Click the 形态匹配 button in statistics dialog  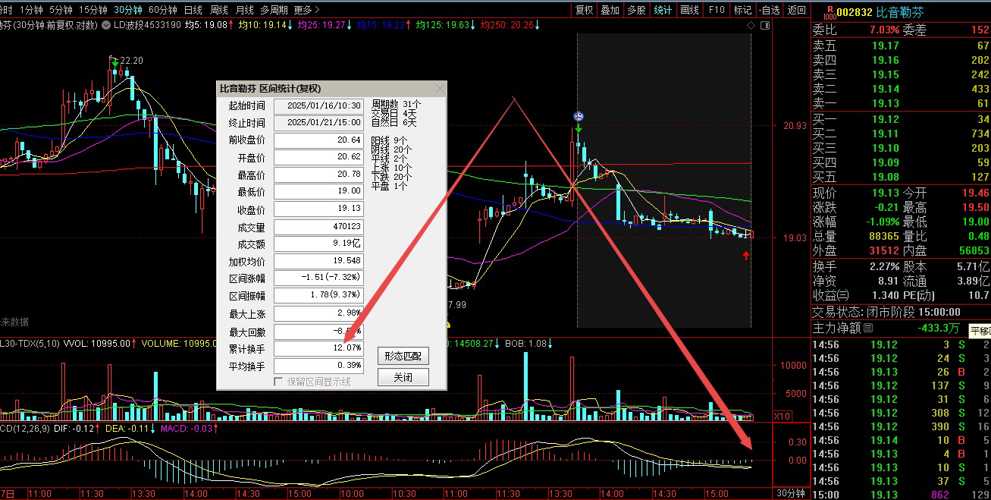click(x=403, y=356)
